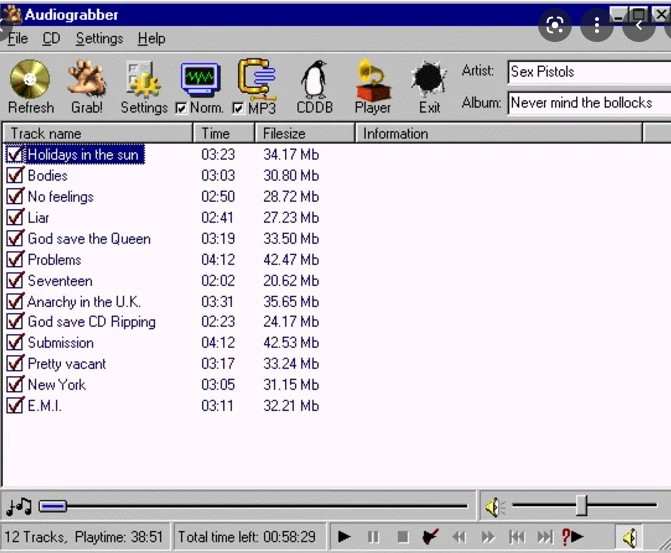Click the speaker icon beside the volume slider

click(495, 507)
